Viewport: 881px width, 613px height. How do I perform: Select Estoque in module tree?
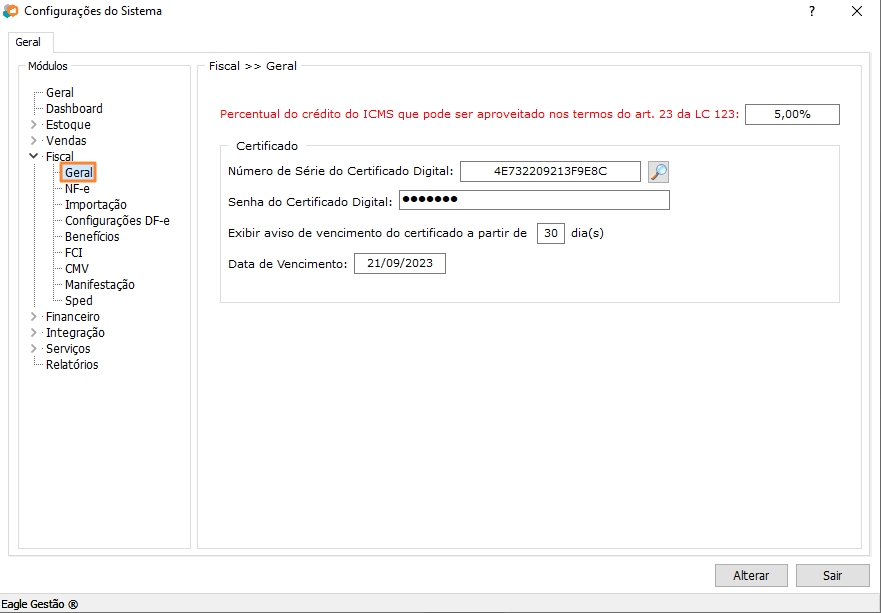pos(68,124)
